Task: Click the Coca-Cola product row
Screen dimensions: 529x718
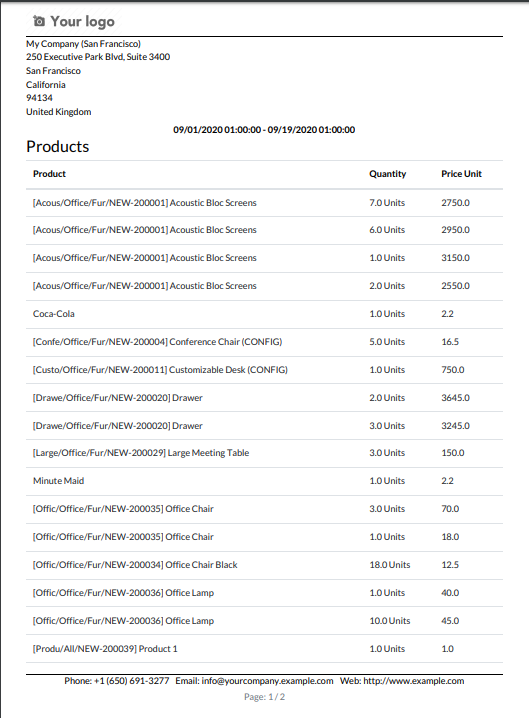Action: [x=264, y=314]
